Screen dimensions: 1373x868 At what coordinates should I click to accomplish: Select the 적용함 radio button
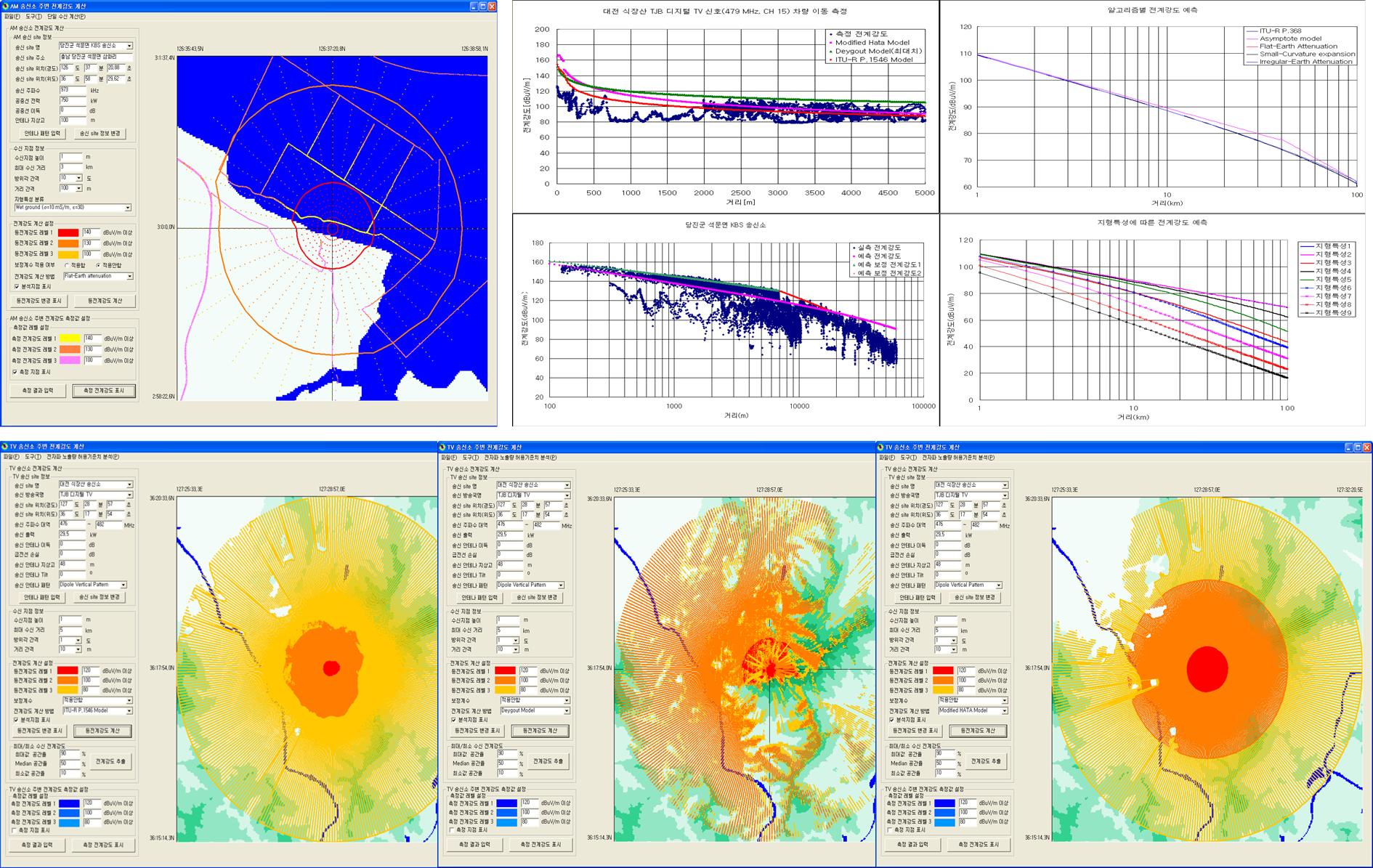[67, 266]
